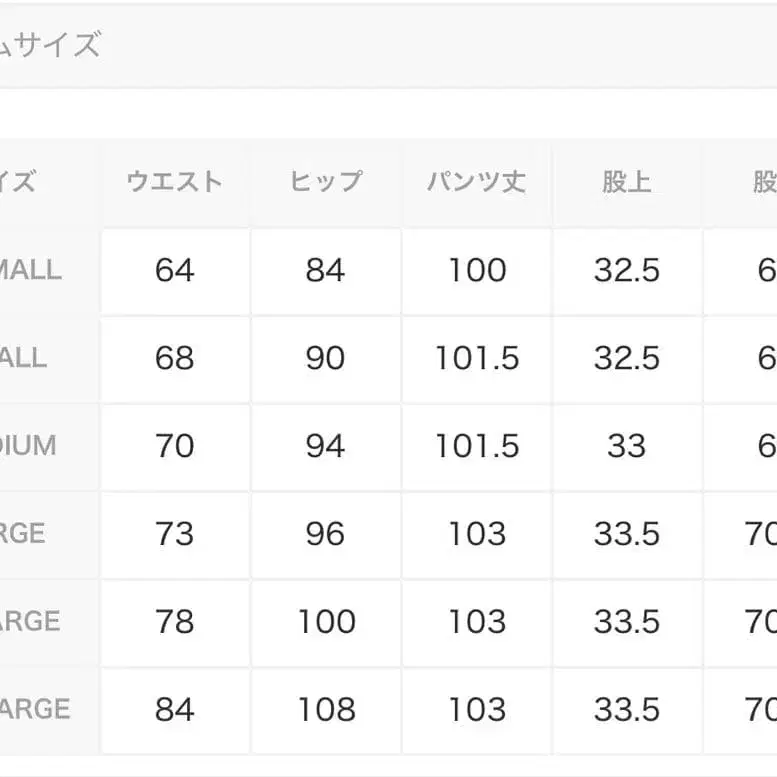This screenshot has height=777, width=777.
Task: Select the hip value 96
Action: (326, 534)
